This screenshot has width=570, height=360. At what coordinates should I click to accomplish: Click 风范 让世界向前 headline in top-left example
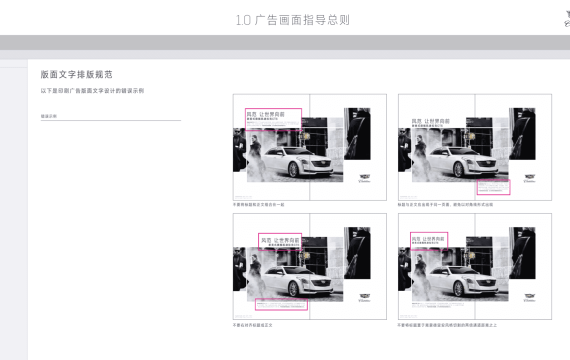click(x=265, y=114)
